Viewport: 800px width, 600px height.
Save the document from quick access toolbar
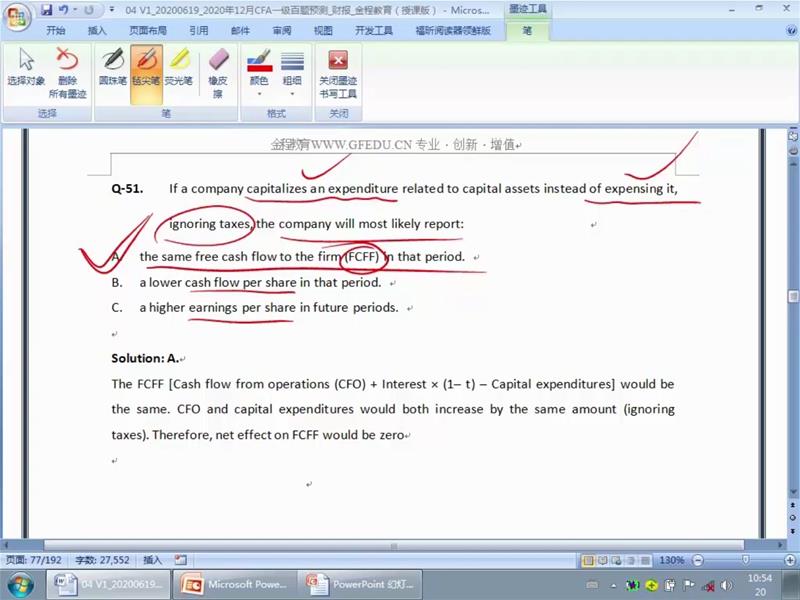46,10
